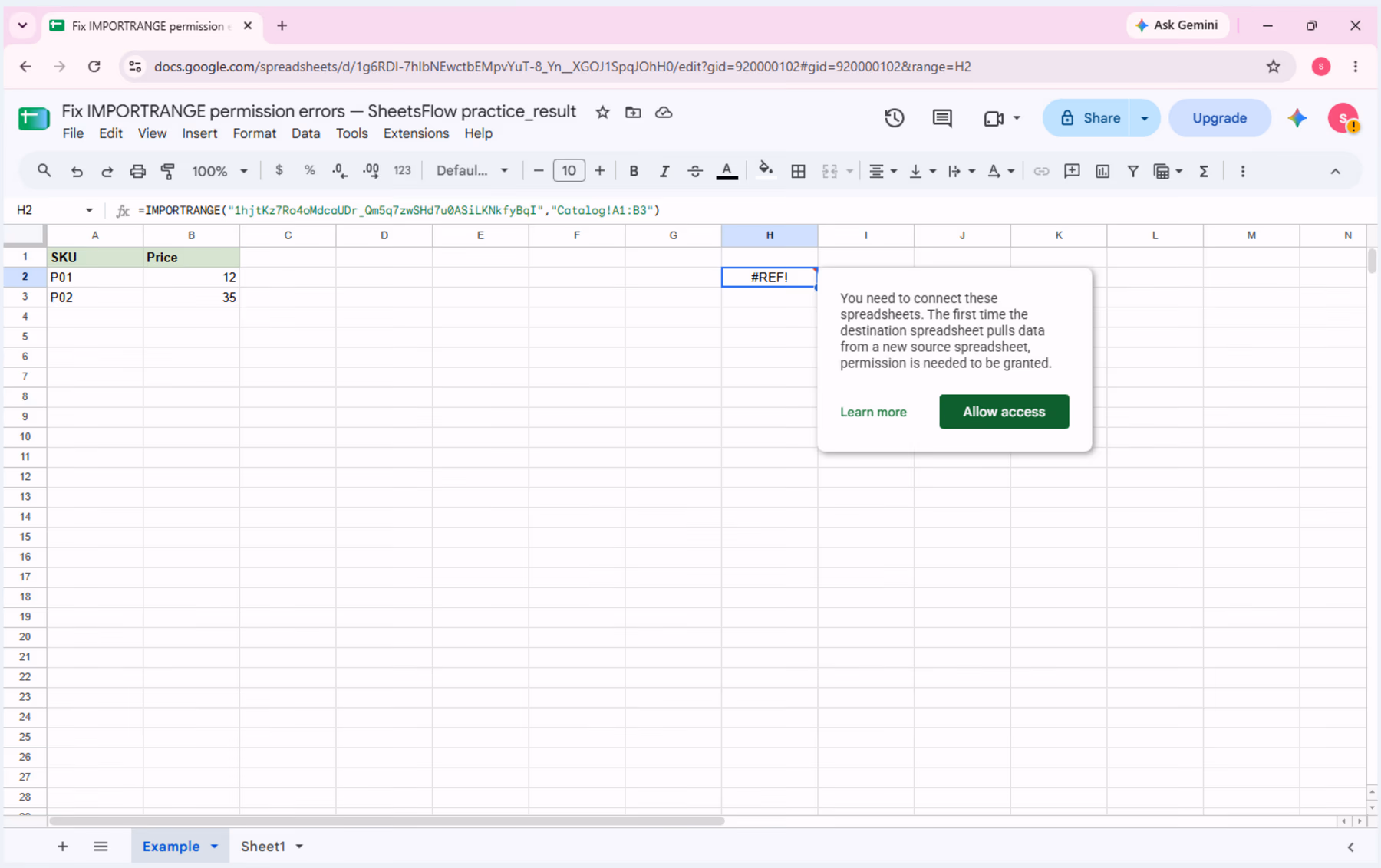The height and width of the screenshot is (868, 1381).
Task: Increase decimal places icon
Action: coord(371,171)
